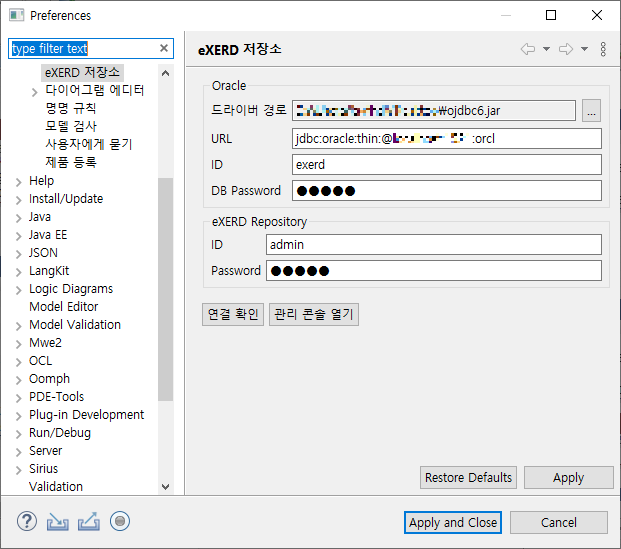Expand the LangKit node

pyautogui.click(x=18, y=272)
